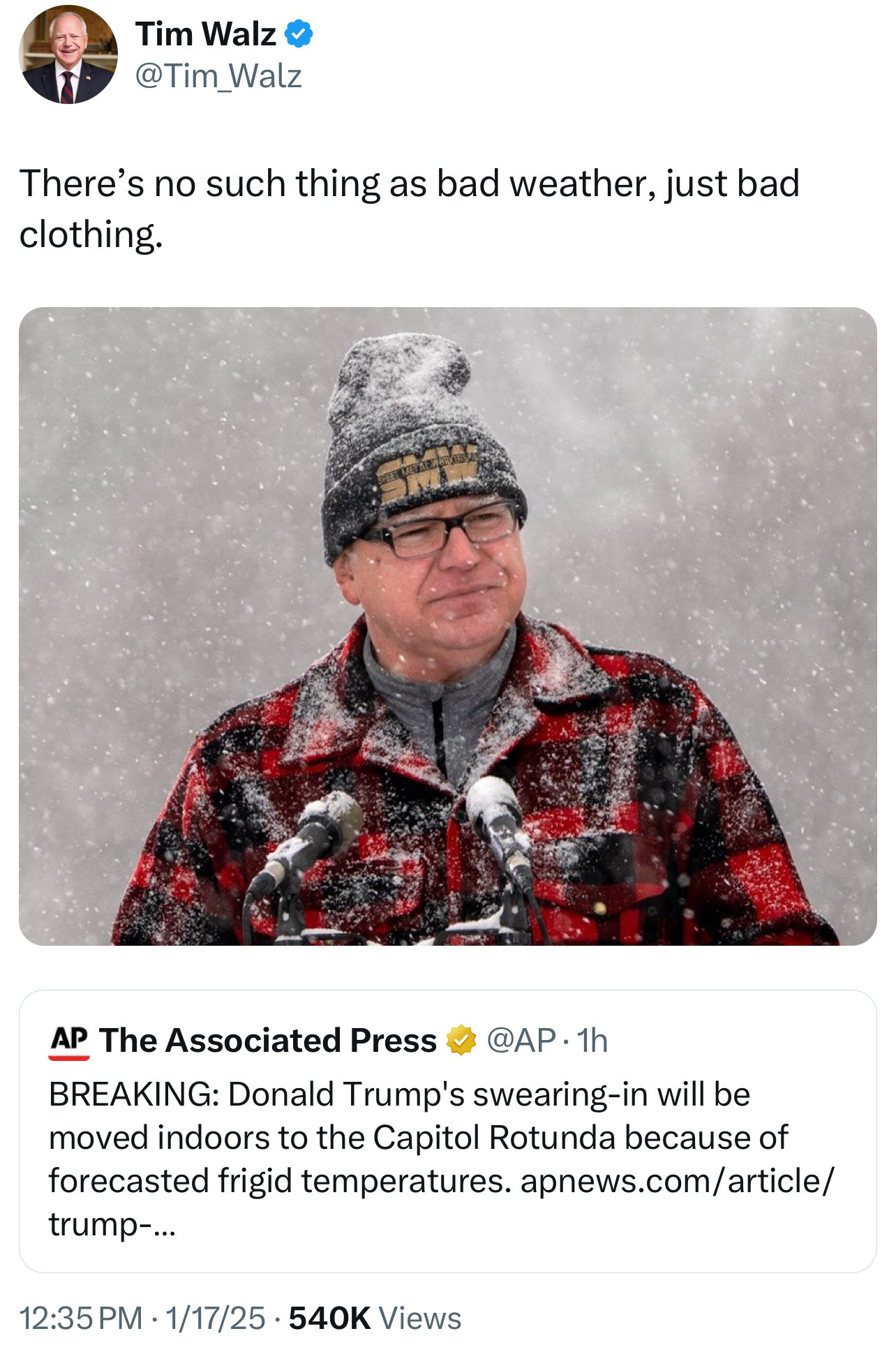Click the beanie logo in the photo
Screen dimensions: 896x1345
tap(428, 473)
